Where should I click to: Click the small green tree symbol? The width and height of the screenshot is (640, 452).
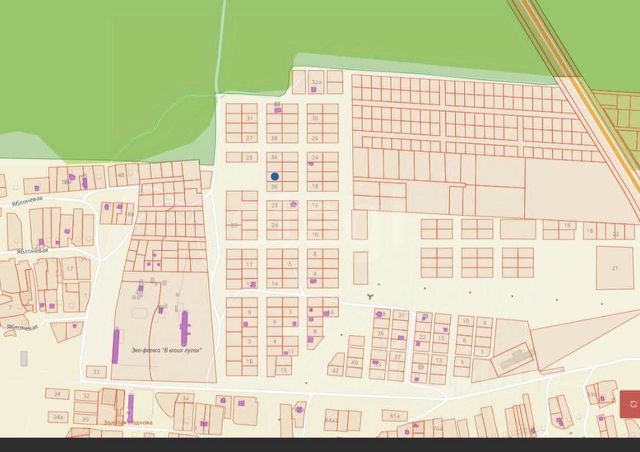pyautogui.click(x=370, y=296)
